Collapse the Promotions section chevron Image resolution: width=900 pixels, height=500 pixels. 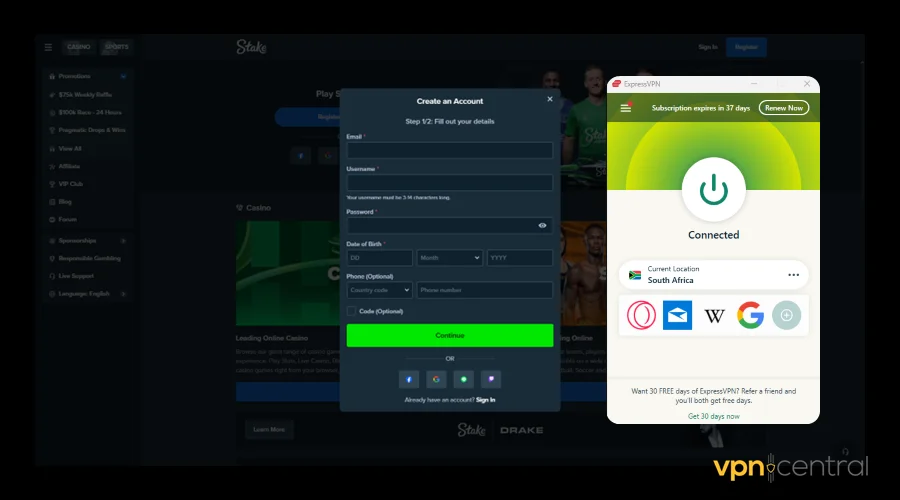pos(123,76)
